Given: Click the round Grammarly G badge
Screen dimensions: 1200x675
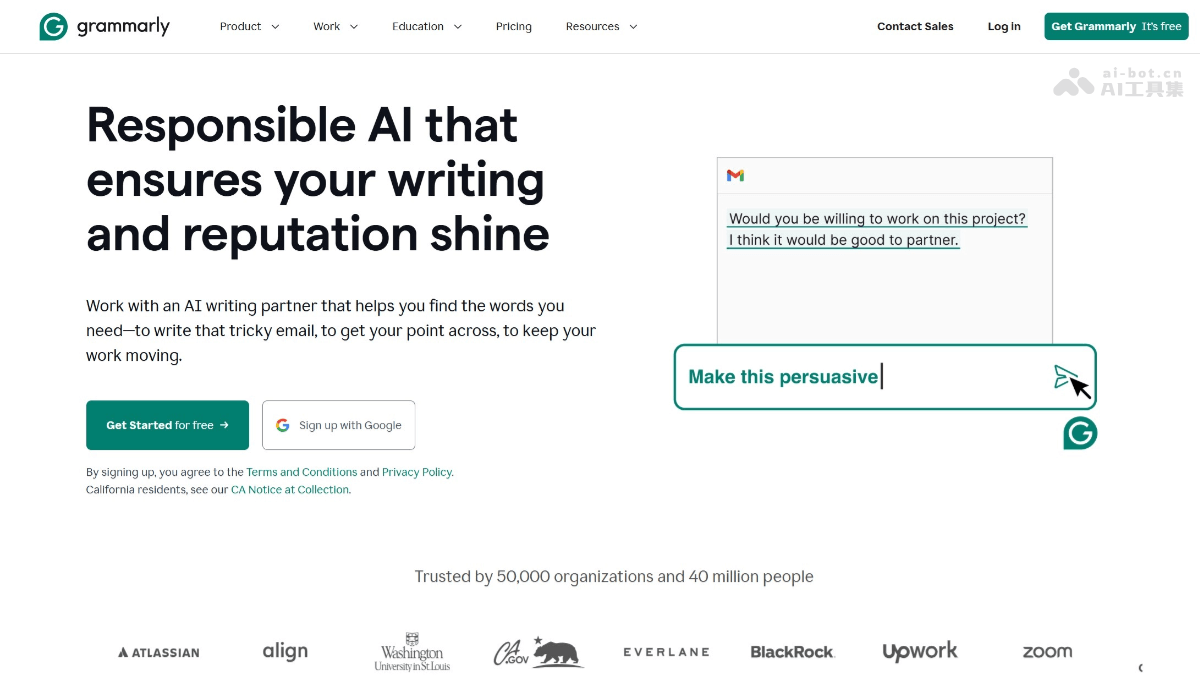Looking at the screenshot, I should [x=1080, y=433].
